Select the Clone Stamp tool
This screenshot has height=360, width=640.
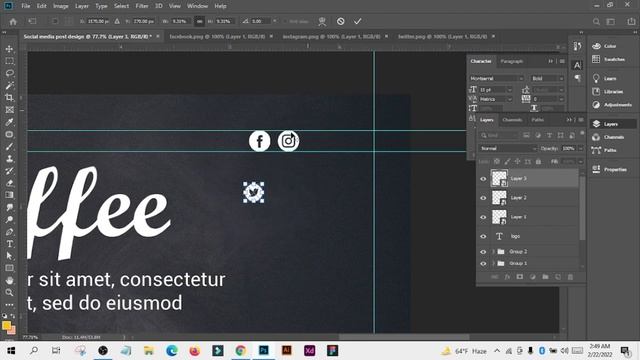click(x=9, y=159)
